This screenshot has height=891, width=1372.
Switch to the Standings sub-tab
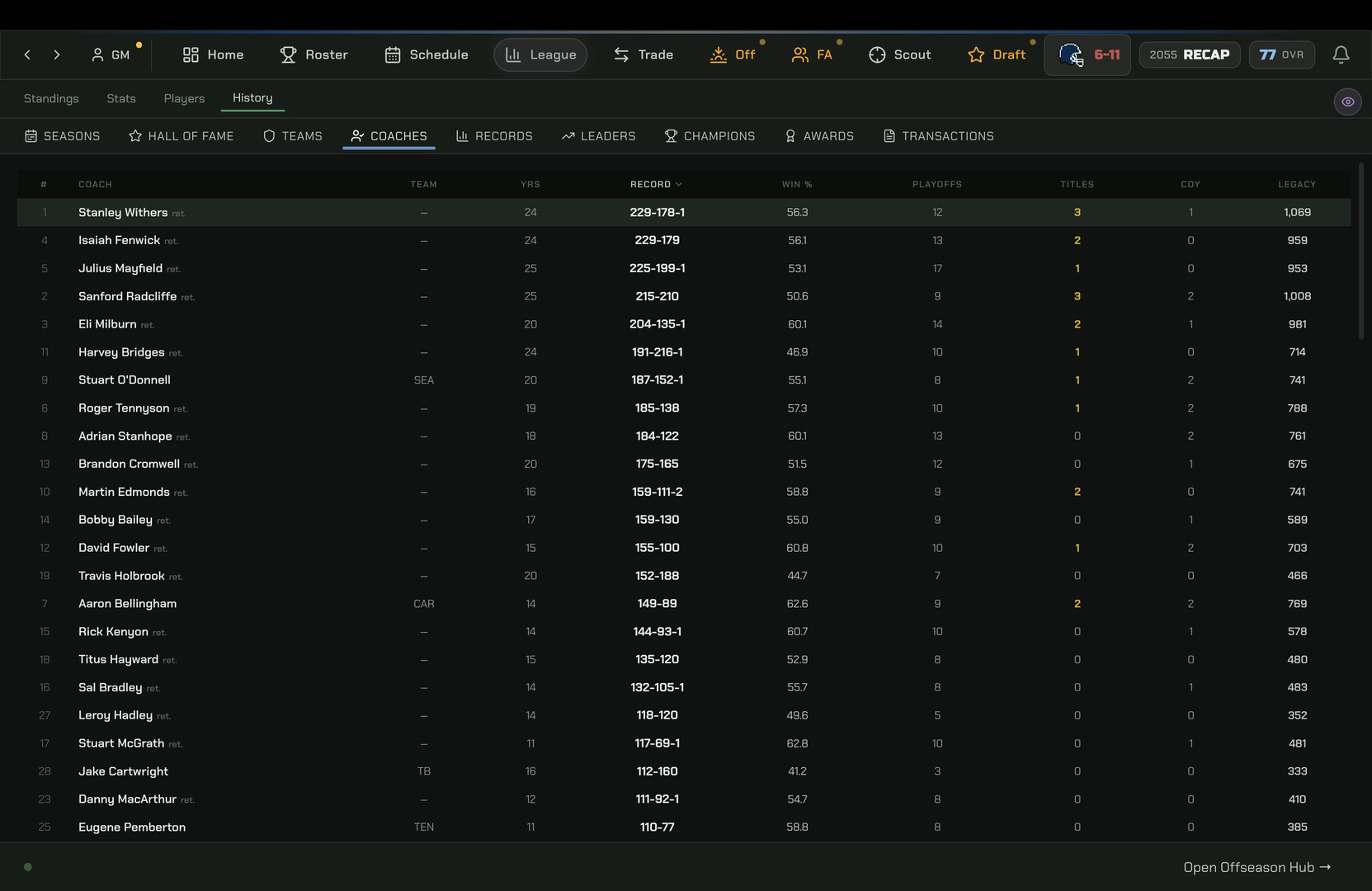pos(51,98)
